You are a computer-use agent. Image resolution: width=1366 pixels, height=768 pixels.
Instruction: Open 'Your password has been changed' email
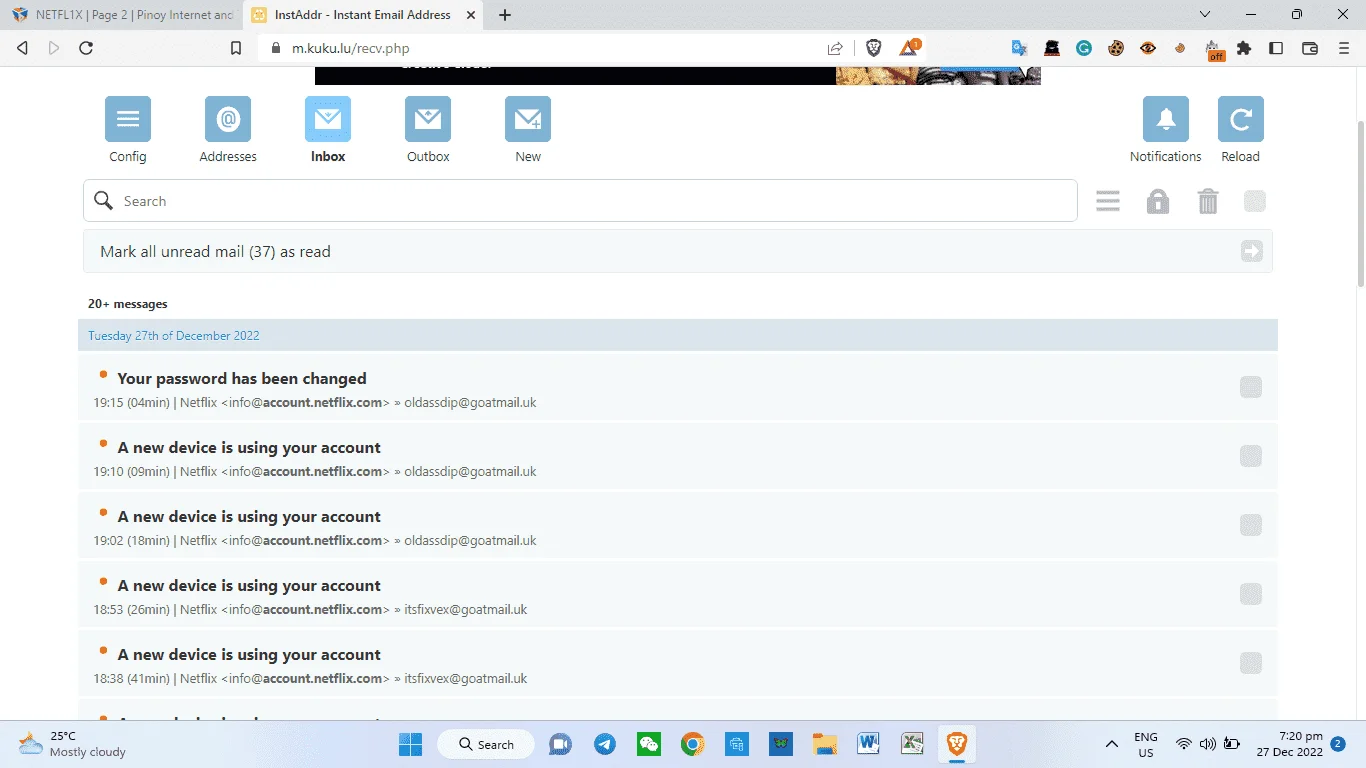[242, 379]
